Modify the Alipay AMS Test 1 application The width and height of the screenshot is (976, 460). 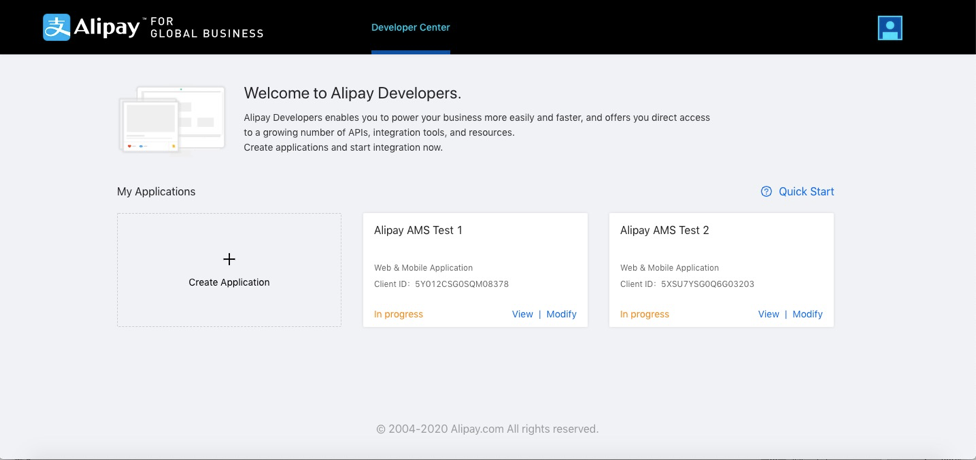561,314
